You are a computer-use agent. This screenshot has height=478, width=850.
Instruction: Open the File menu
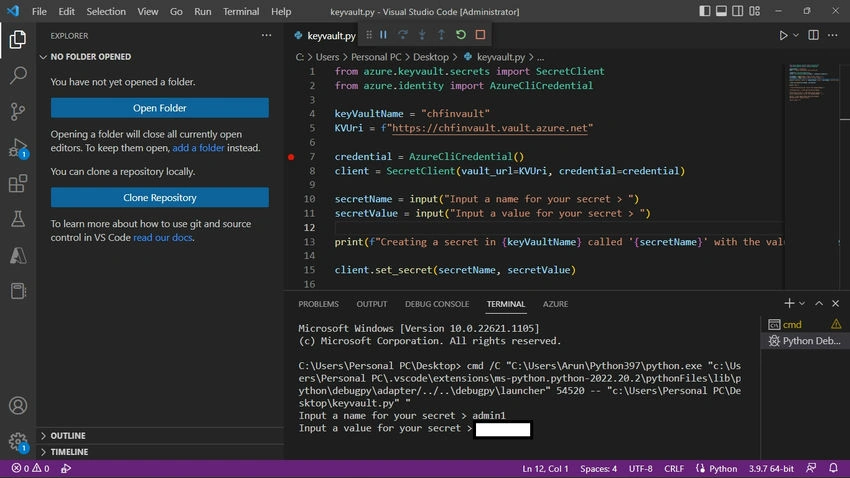39,11
